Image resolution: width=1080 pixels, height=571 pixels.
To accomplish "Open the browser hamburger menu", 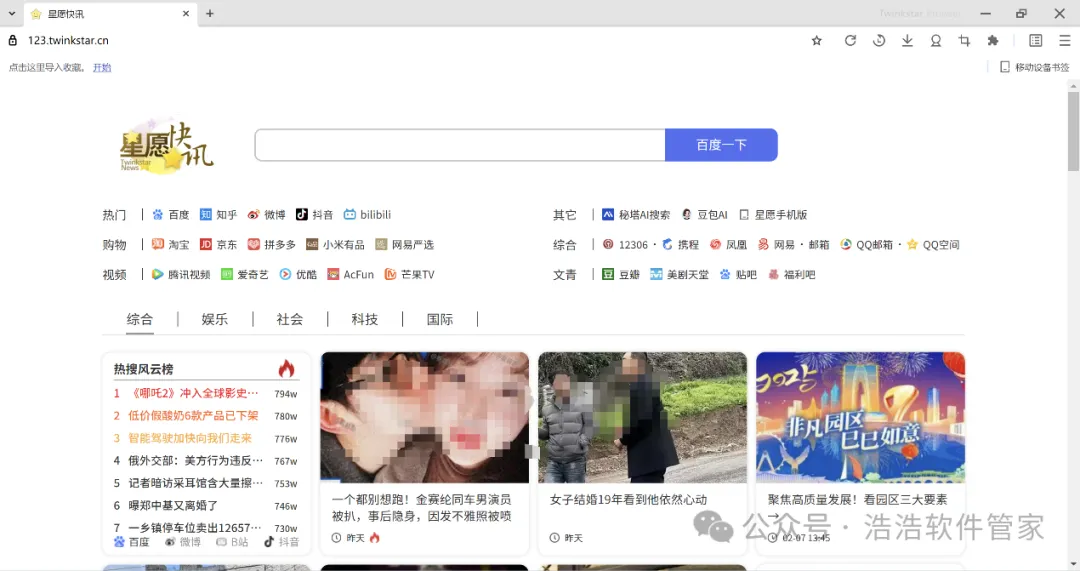I will (x=1064, y=41).
